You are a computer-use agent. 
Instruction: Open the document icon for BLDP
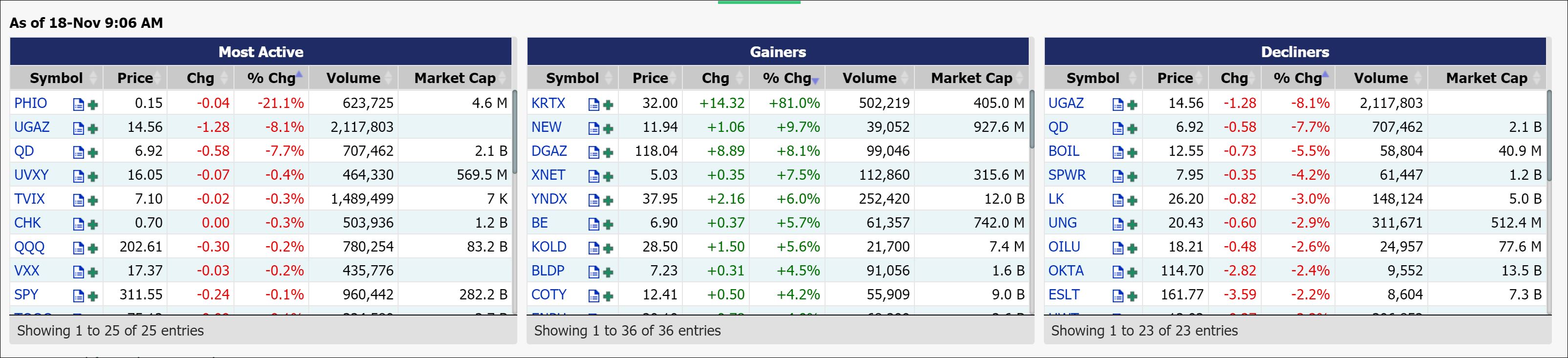[594, 272]
